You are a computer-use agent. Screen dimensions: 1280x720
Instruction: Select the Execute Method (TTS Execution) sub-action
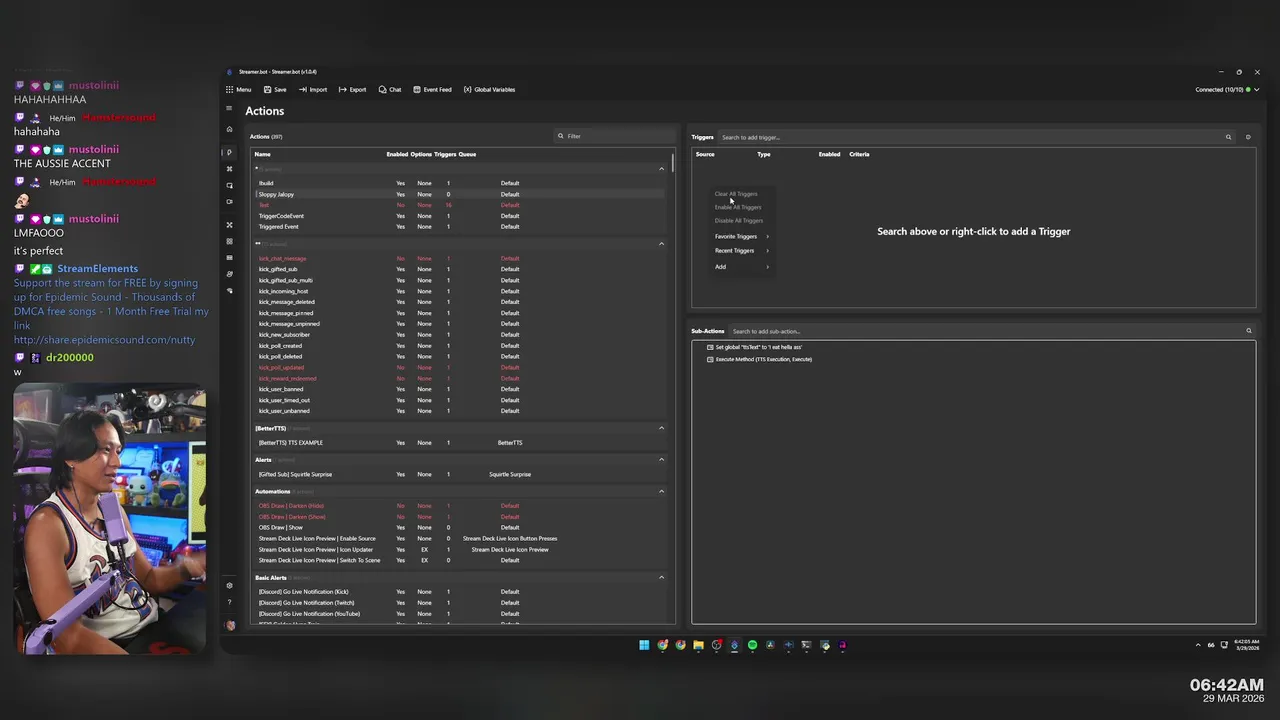coord(763,359)
